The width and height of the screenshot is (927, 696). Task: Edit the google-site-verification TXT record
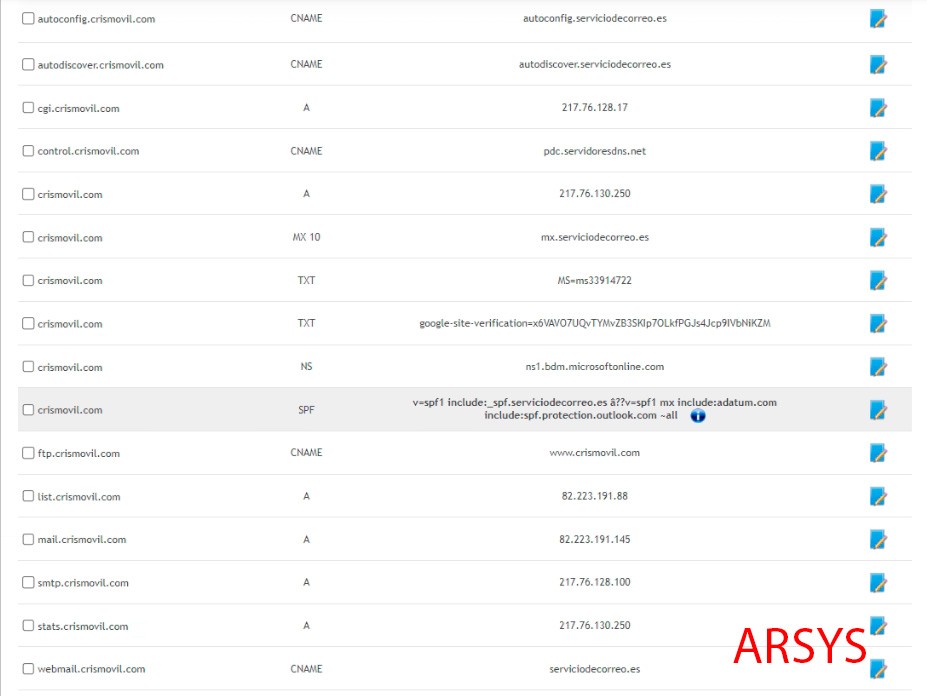click(x=878, y=324)
